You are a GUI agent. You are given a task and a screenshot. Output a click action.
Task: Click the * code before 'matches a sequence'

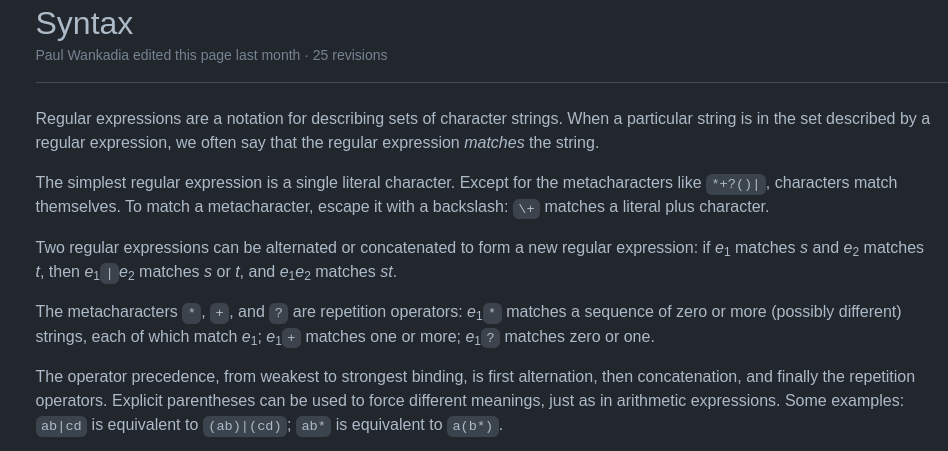pyautogui.click(x=492, y=313)
